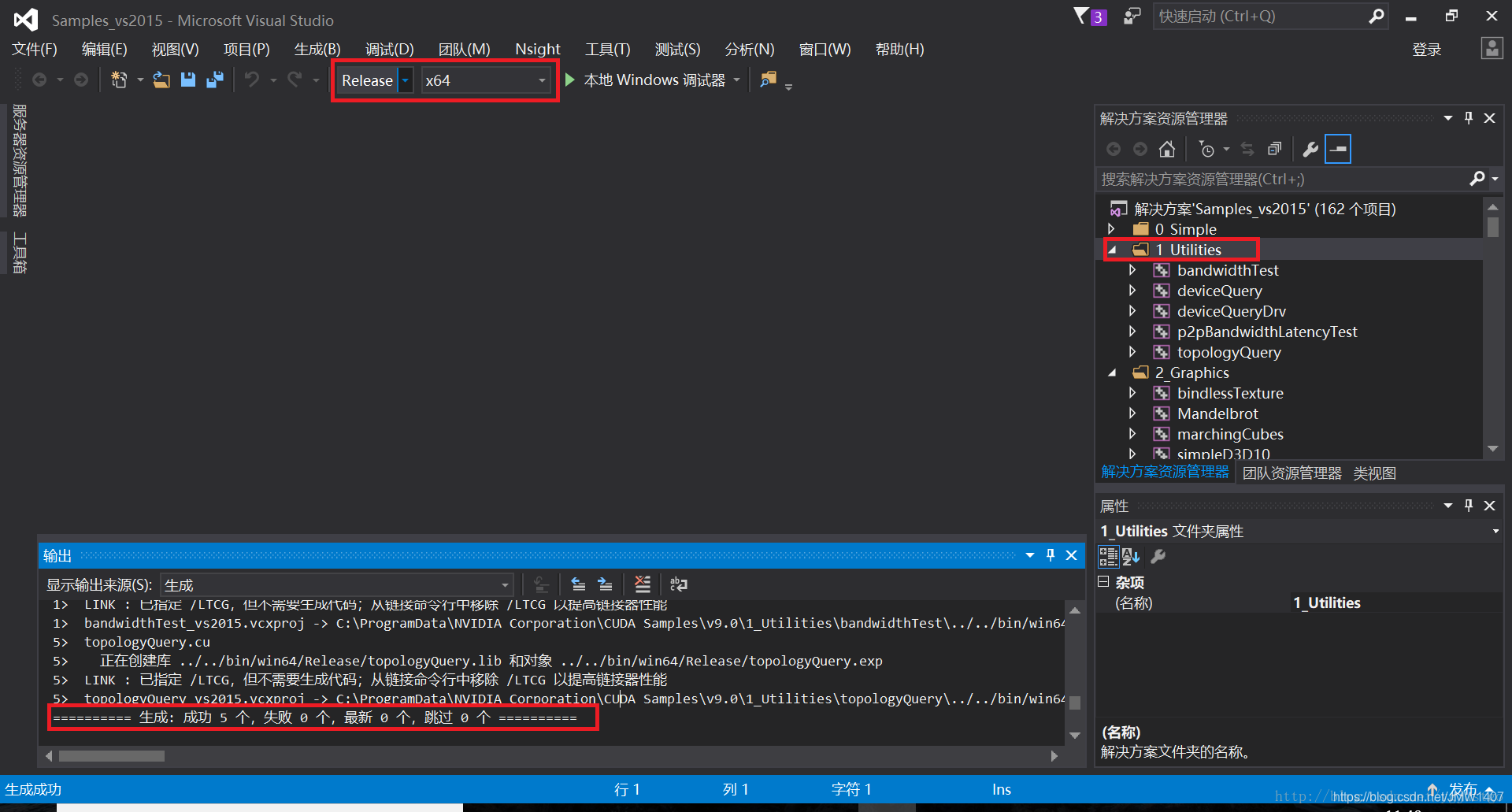This screenshot has height=812, width=1512.
Task: Pin the Output window with the pushpin
Action: pyautogui.click(x=1051, y=555)
